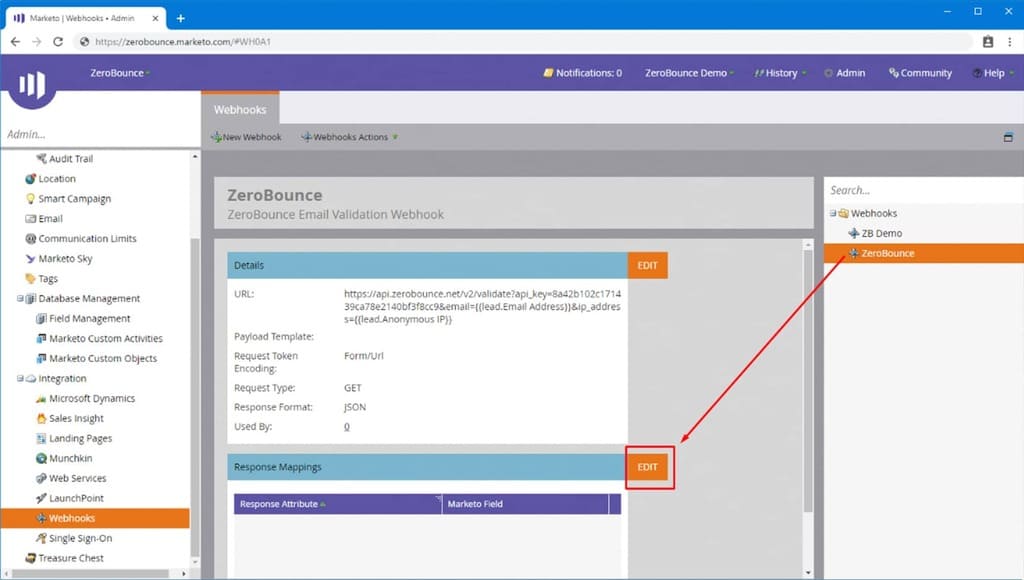Click the sidebar horizontal scrollbar
Viewport: 1024px width, 580px height.
[x=90, y=573]
